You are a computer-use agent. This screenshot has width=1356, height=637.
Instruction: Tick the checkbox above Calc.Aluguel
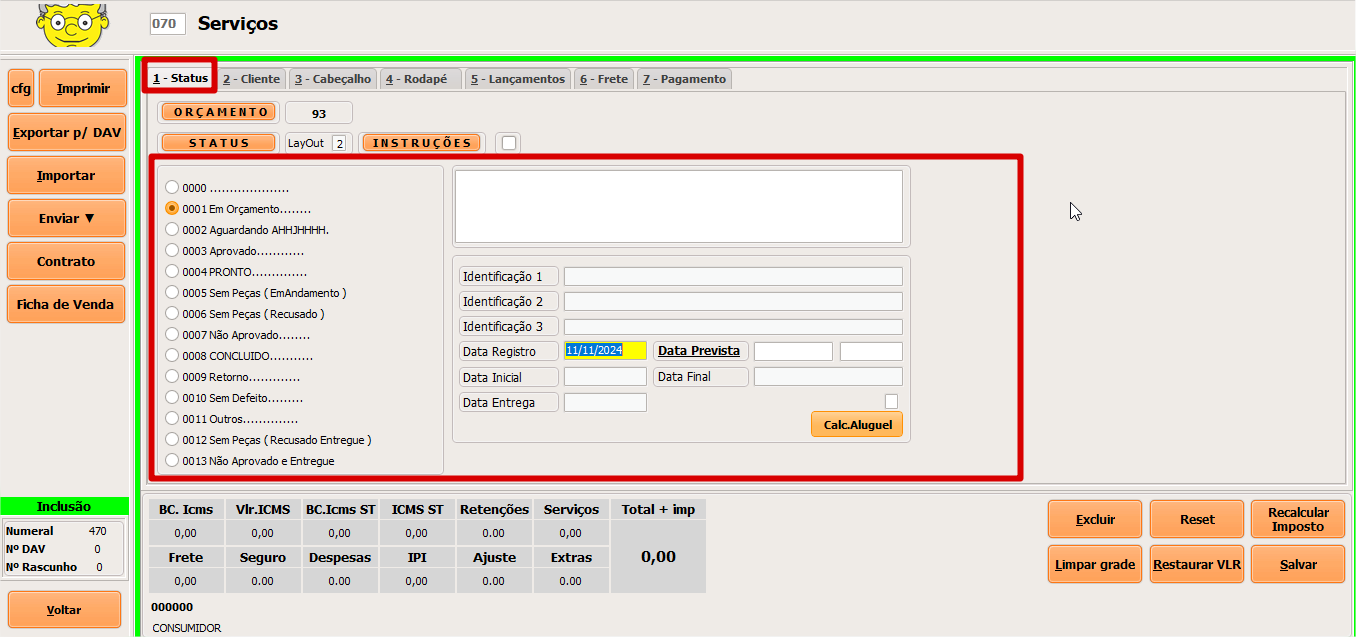891,401
